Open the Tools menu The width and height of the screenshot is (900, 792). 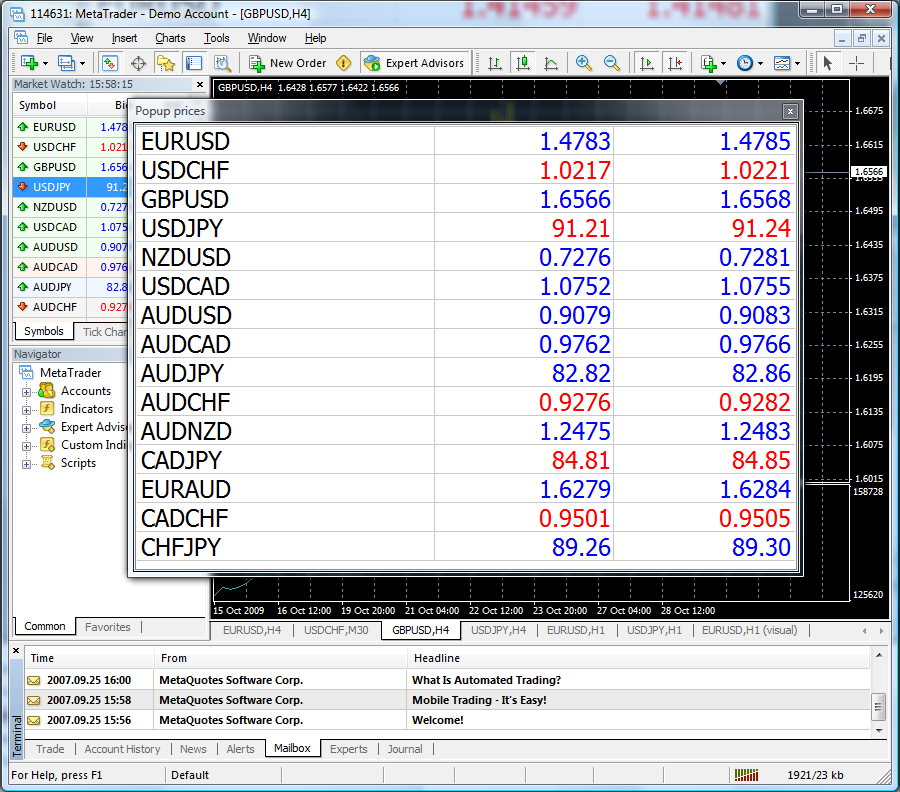[x=216, y=38]
